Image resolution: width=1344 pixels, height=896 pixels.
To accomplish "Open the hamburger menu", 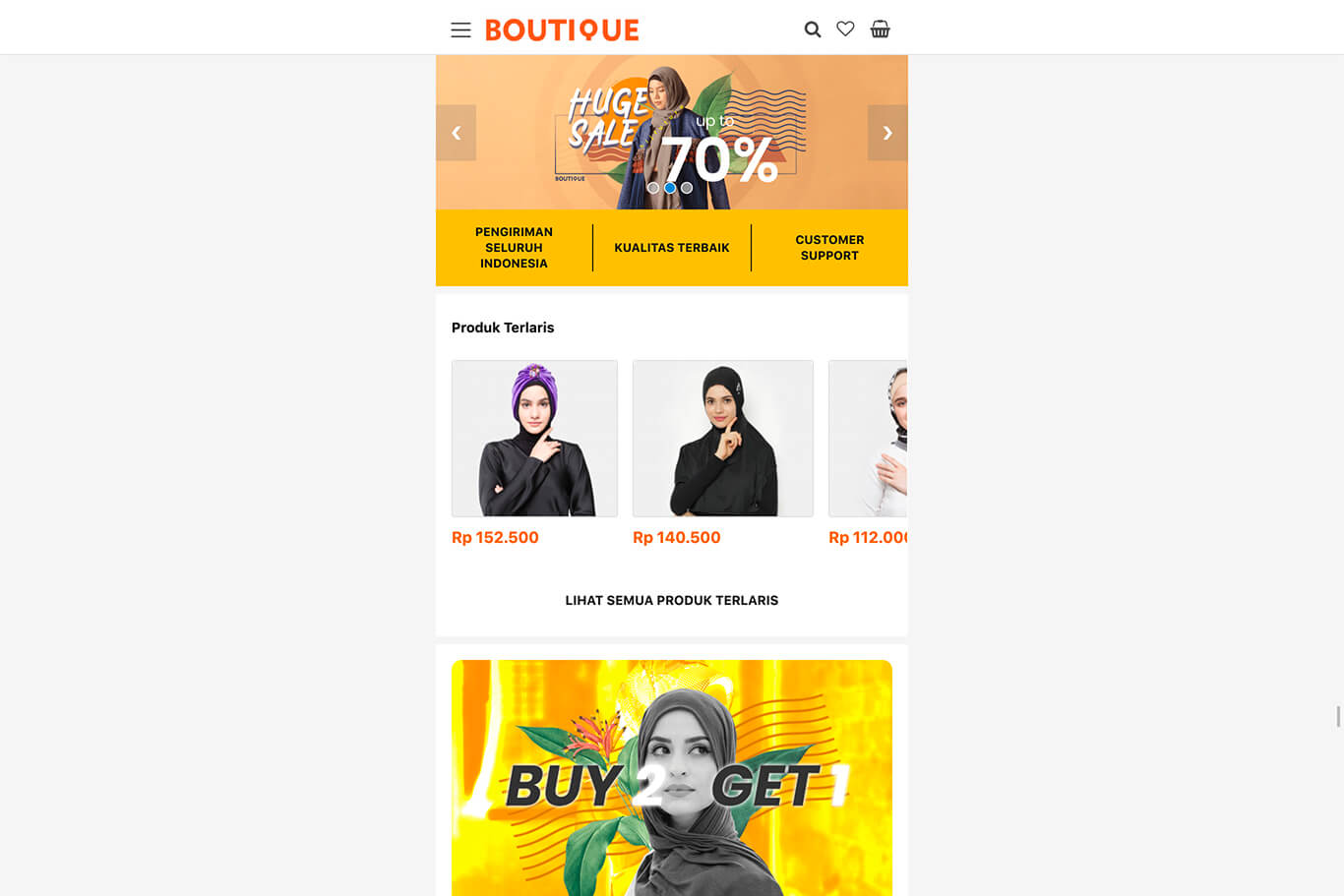I will (460, 30).
